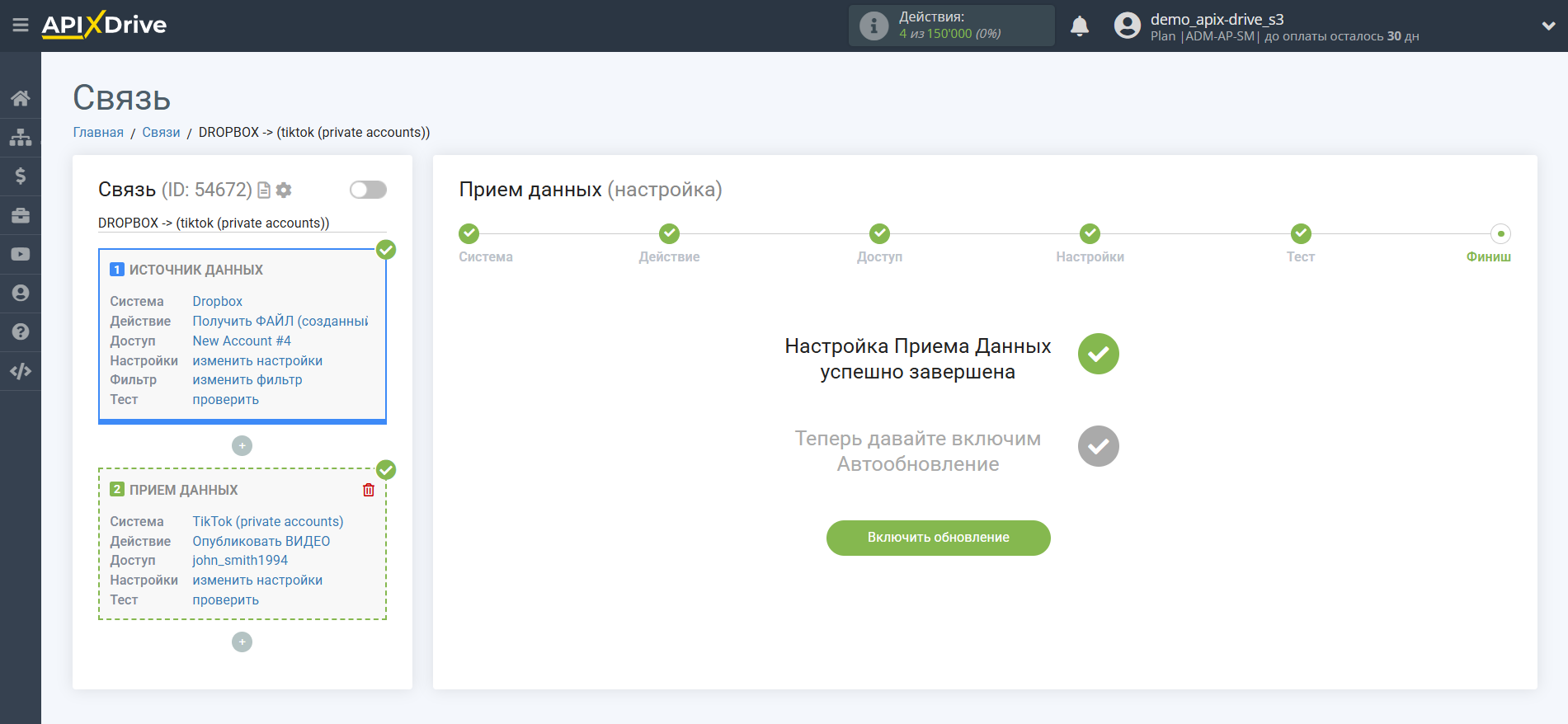Image resolution: width=1568 pixels, height=724 pixels.
Task: Click the help question mark sidebar icon
Action: (21, 331)
